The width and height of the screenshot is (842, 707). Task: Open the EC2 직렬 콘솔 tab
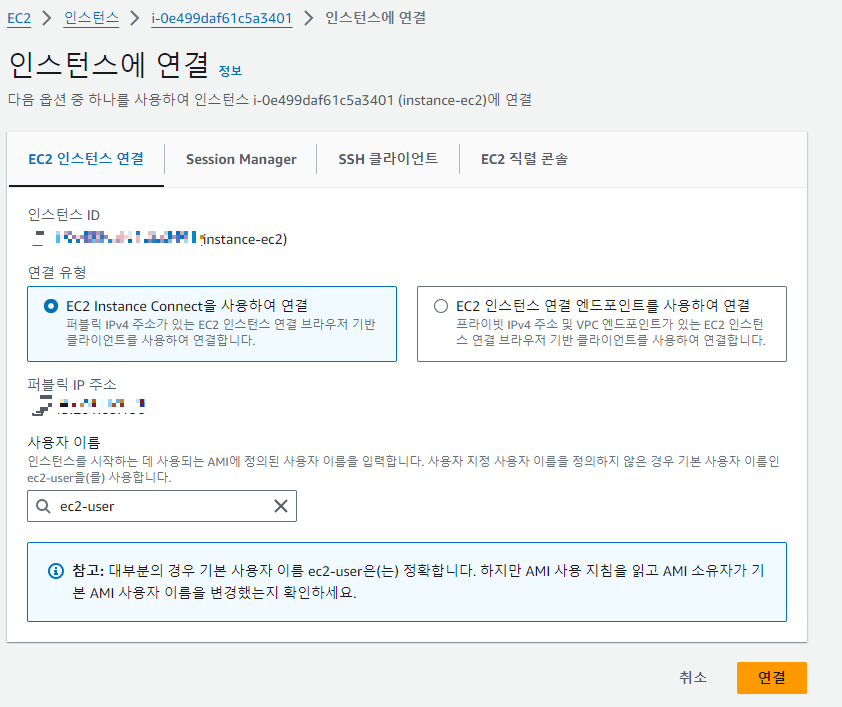point(524,159)
